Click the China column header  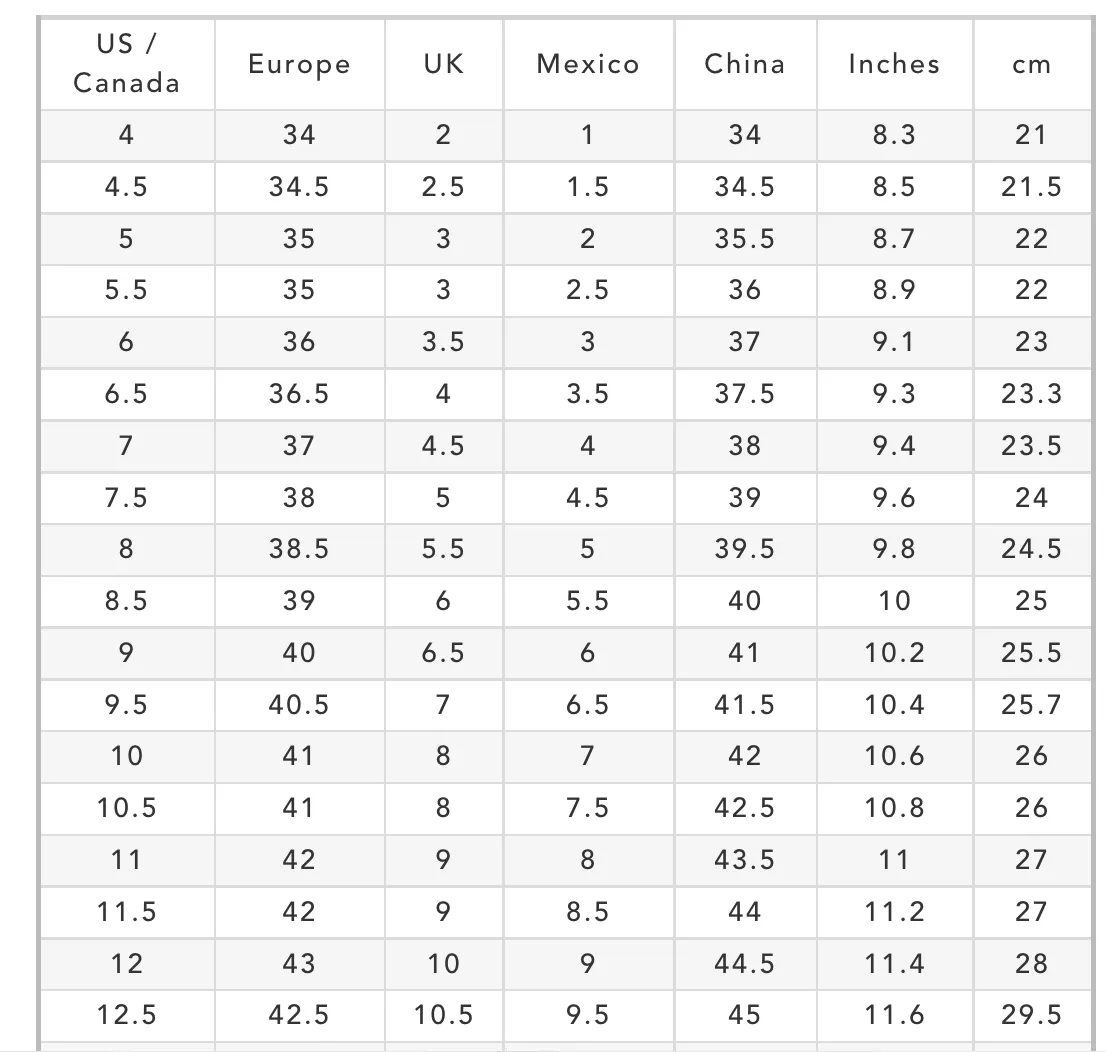[746, 64]
